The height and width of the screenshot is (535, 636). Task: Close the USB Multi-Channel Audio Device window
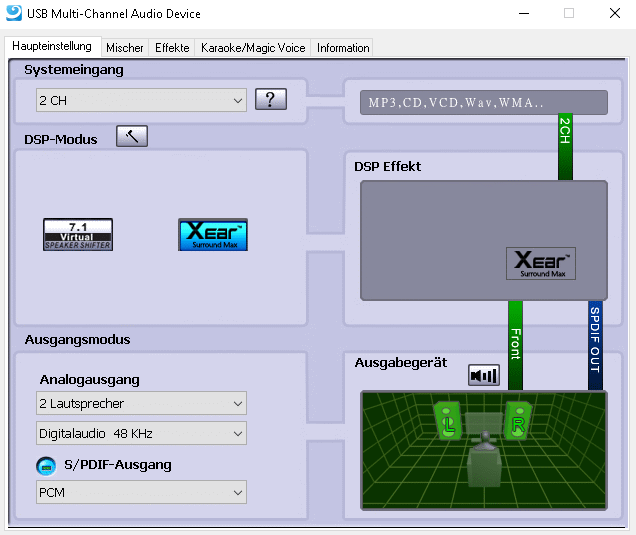pyautogui.click(x=615, y=13)
